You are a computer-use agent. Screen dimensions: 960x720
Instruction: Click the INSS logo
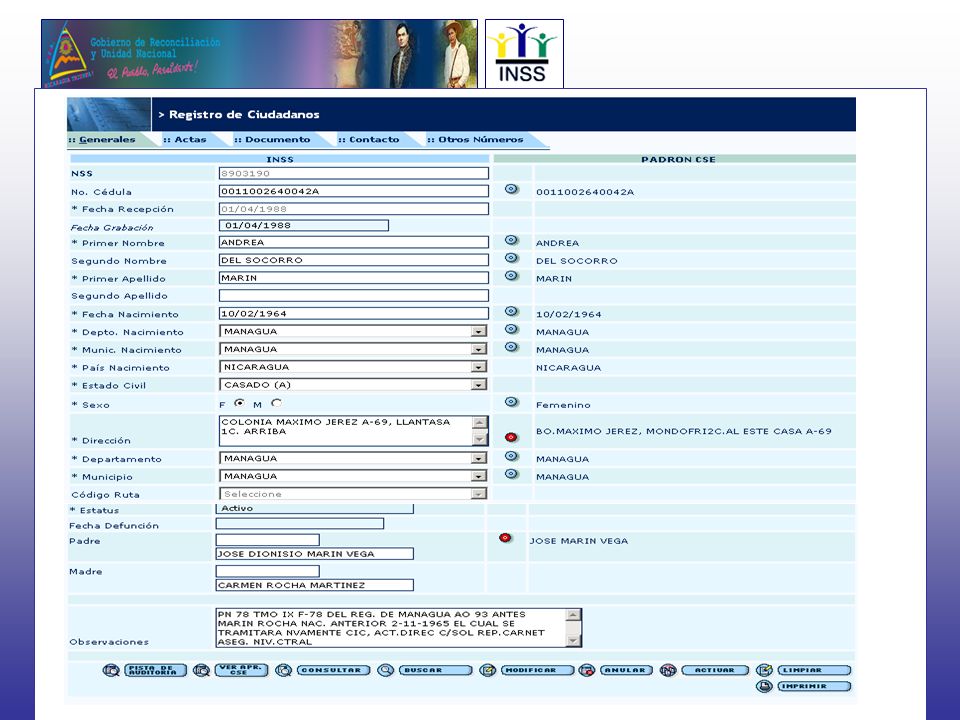(524, 54)
